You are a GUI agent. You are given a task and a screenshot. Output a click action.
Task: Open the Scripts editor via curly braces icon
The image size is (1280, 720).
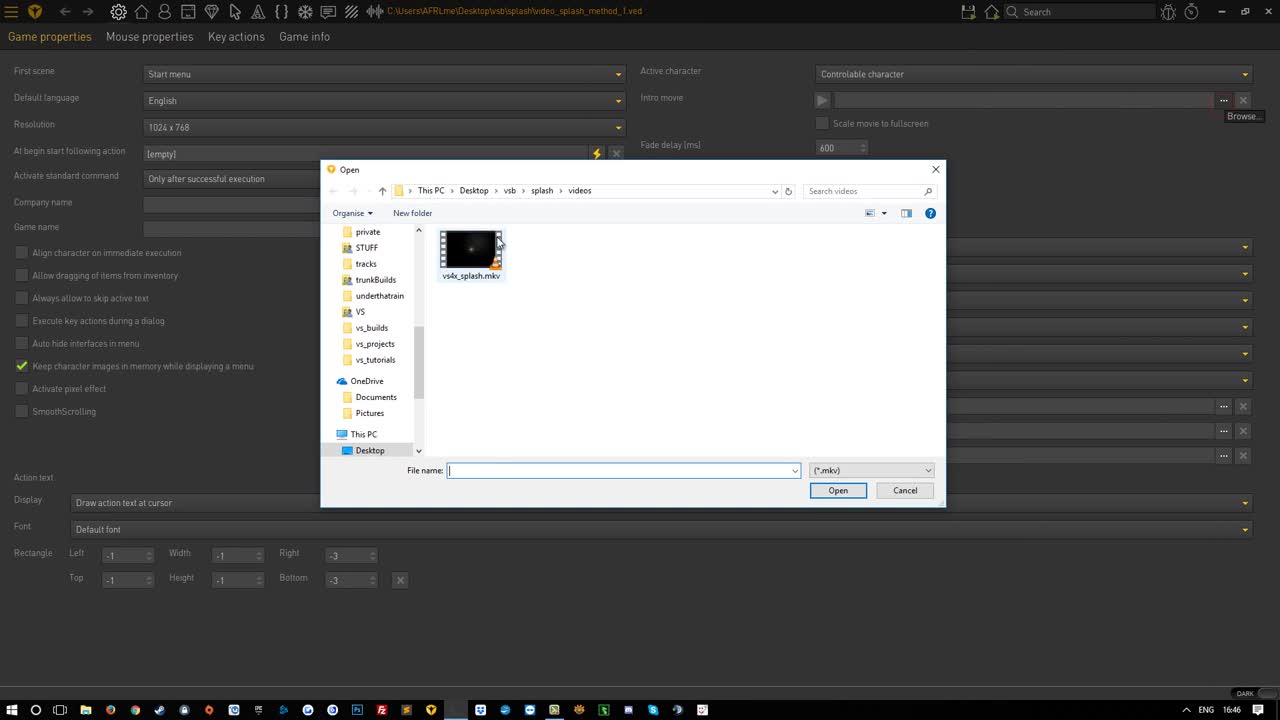coord(282,11)
